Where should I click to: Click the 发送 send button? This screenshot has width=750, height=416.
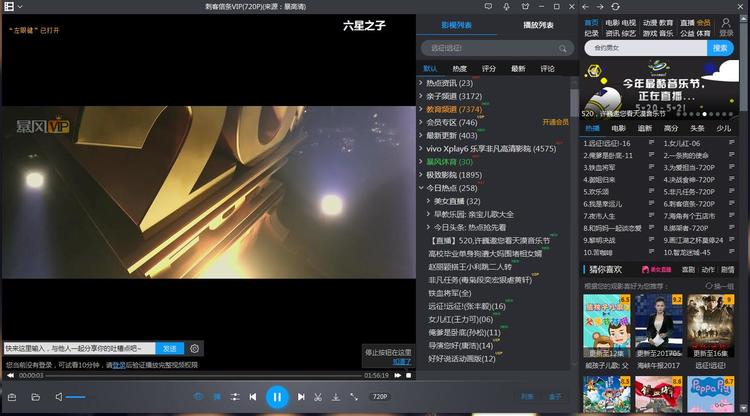[x=169, y=348]
